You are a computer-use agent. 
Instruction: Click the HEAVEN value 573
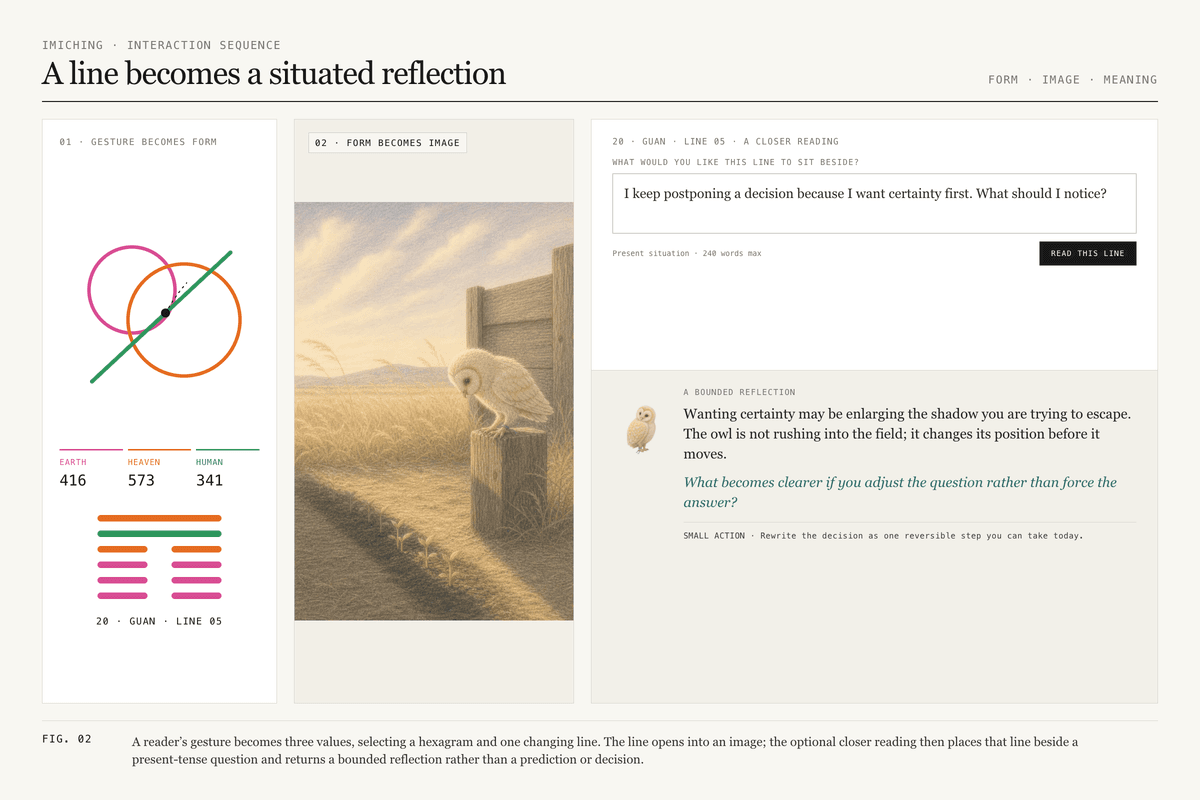point(141,480)
